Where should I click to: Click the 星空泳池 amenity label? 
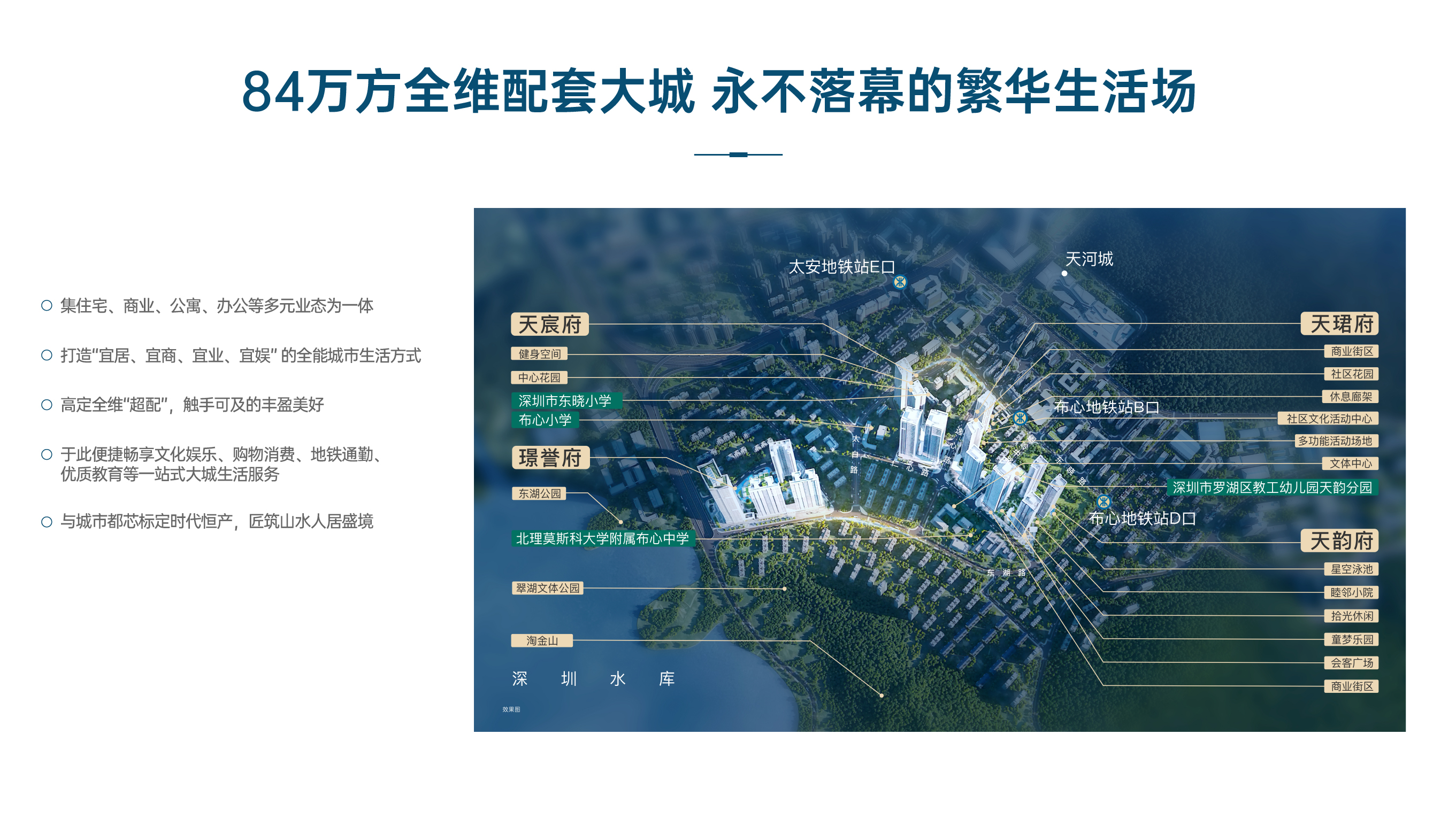[x=1351, y=569]
